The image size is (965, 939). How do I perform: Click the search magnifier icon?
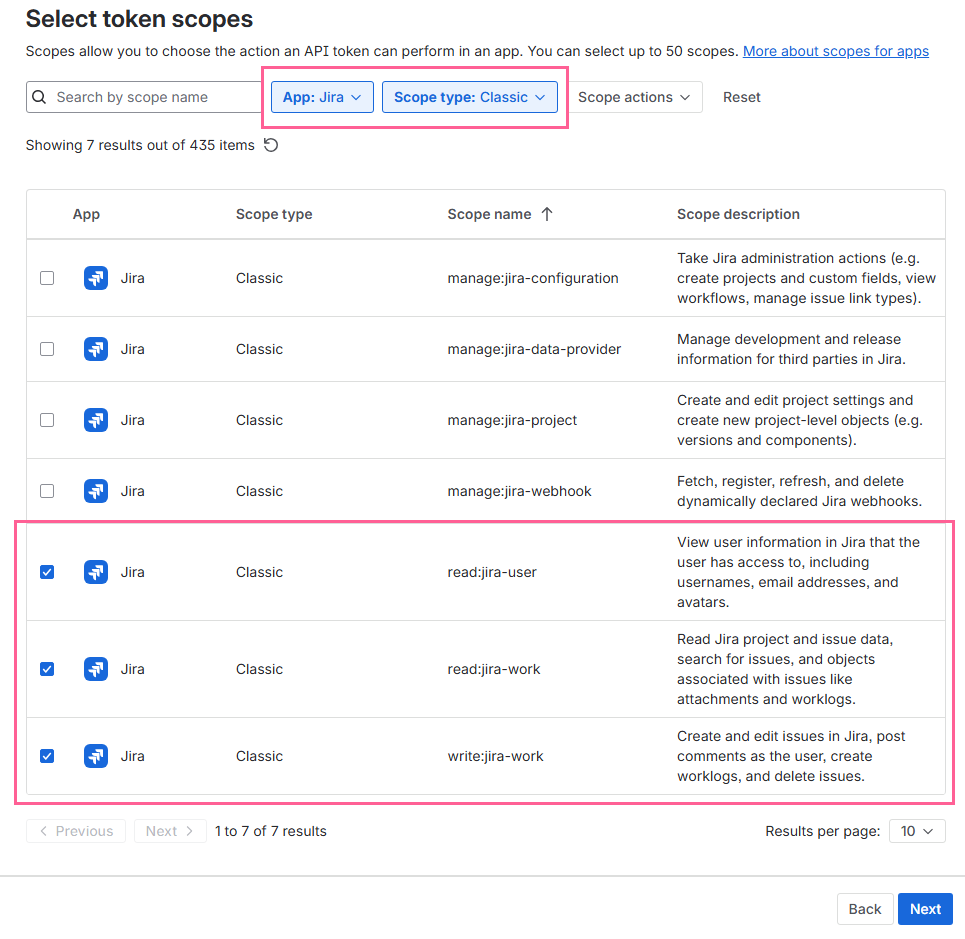point(39,97)
